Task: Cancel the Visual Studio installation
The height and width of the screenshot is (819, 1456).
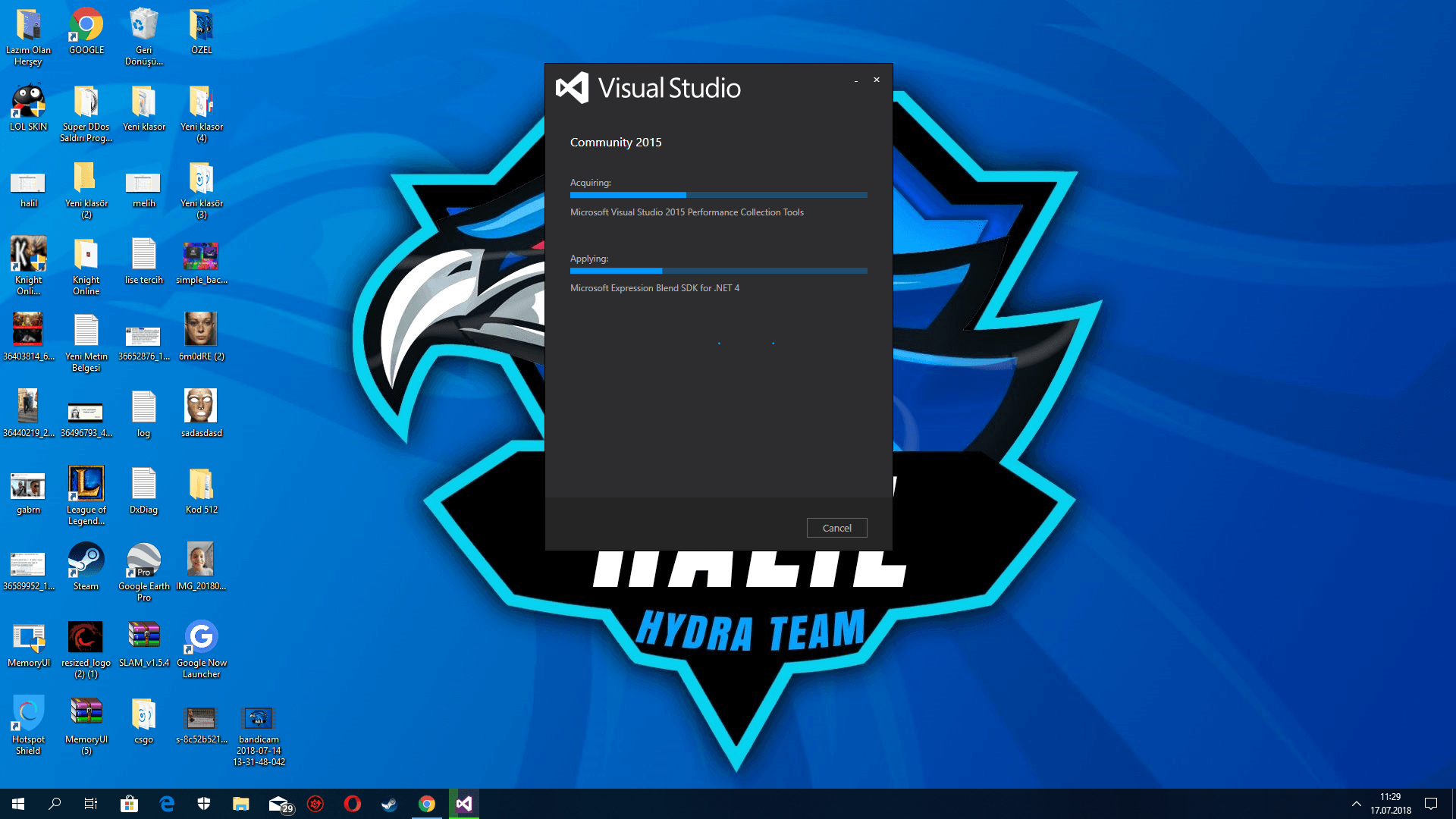Action: (x=836, y=528)
